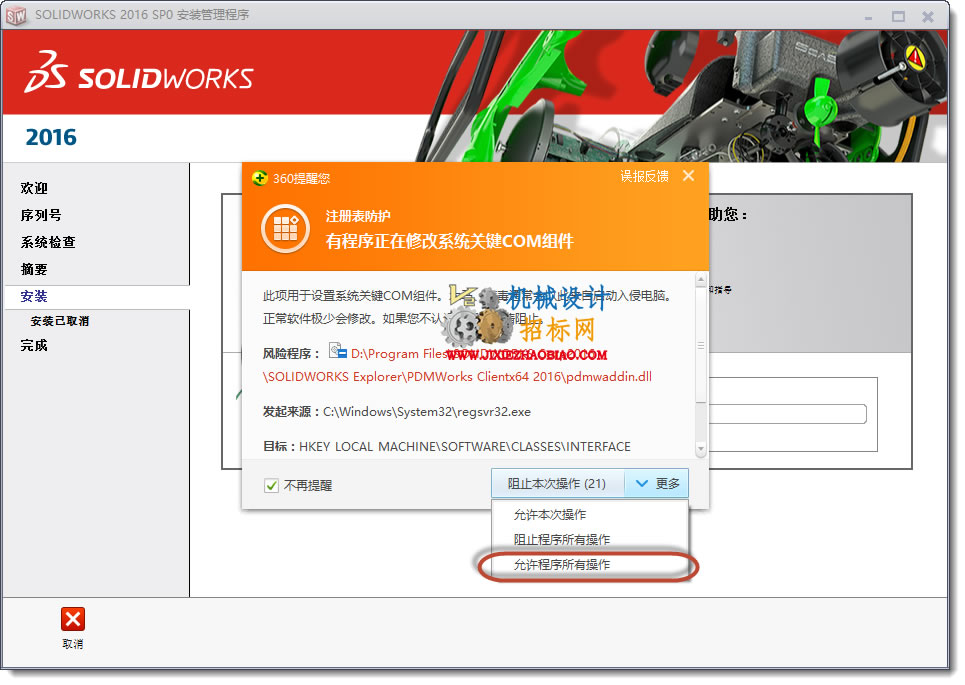The width and height of the screenshot is (965, 685).
Task: Click the HKEY_LOCAL_MACHINE target text
Action: tap(465, 447)
